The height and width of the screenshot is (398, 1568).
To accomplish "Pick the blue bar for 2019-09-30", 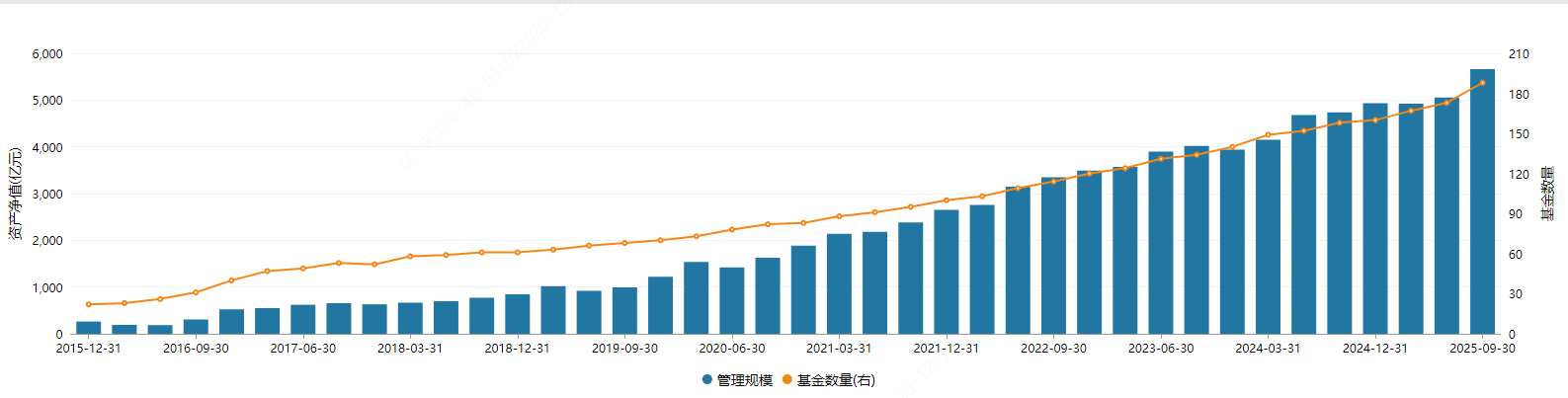I will pyautogui.click(x=624, y=311).
